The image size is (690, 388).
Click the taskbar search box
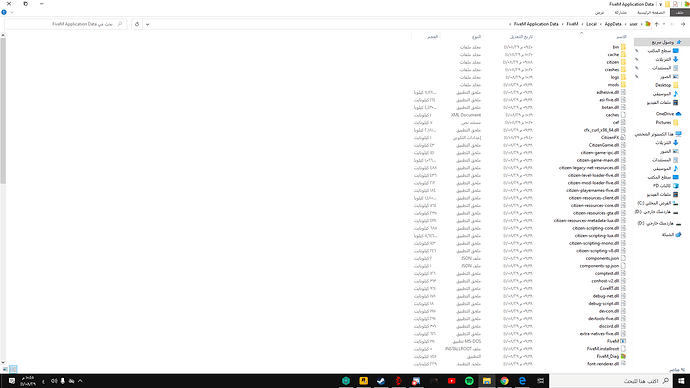click(x=611, y=381)
